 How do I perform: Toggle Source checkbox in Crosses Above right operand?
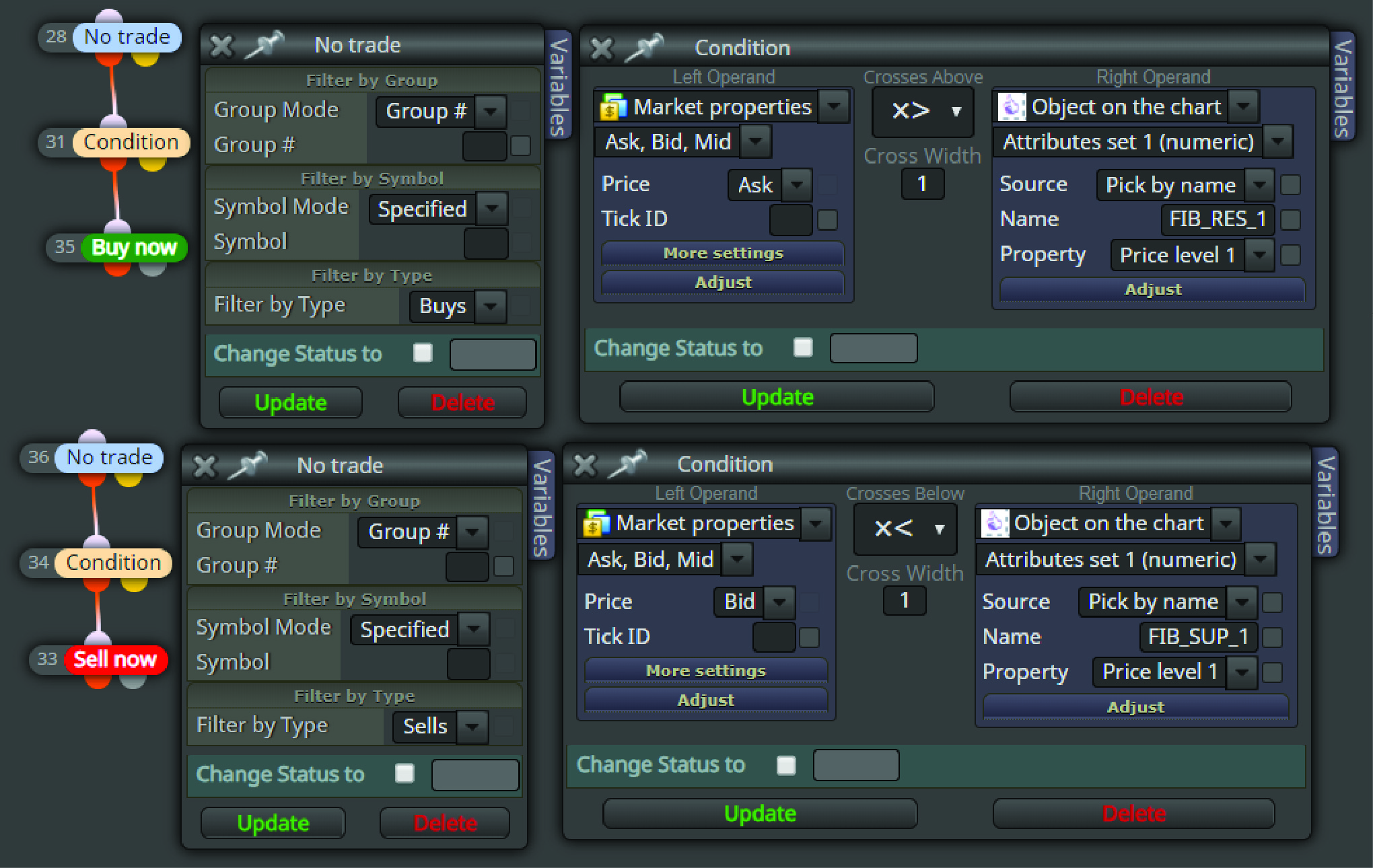point(1290,185)
